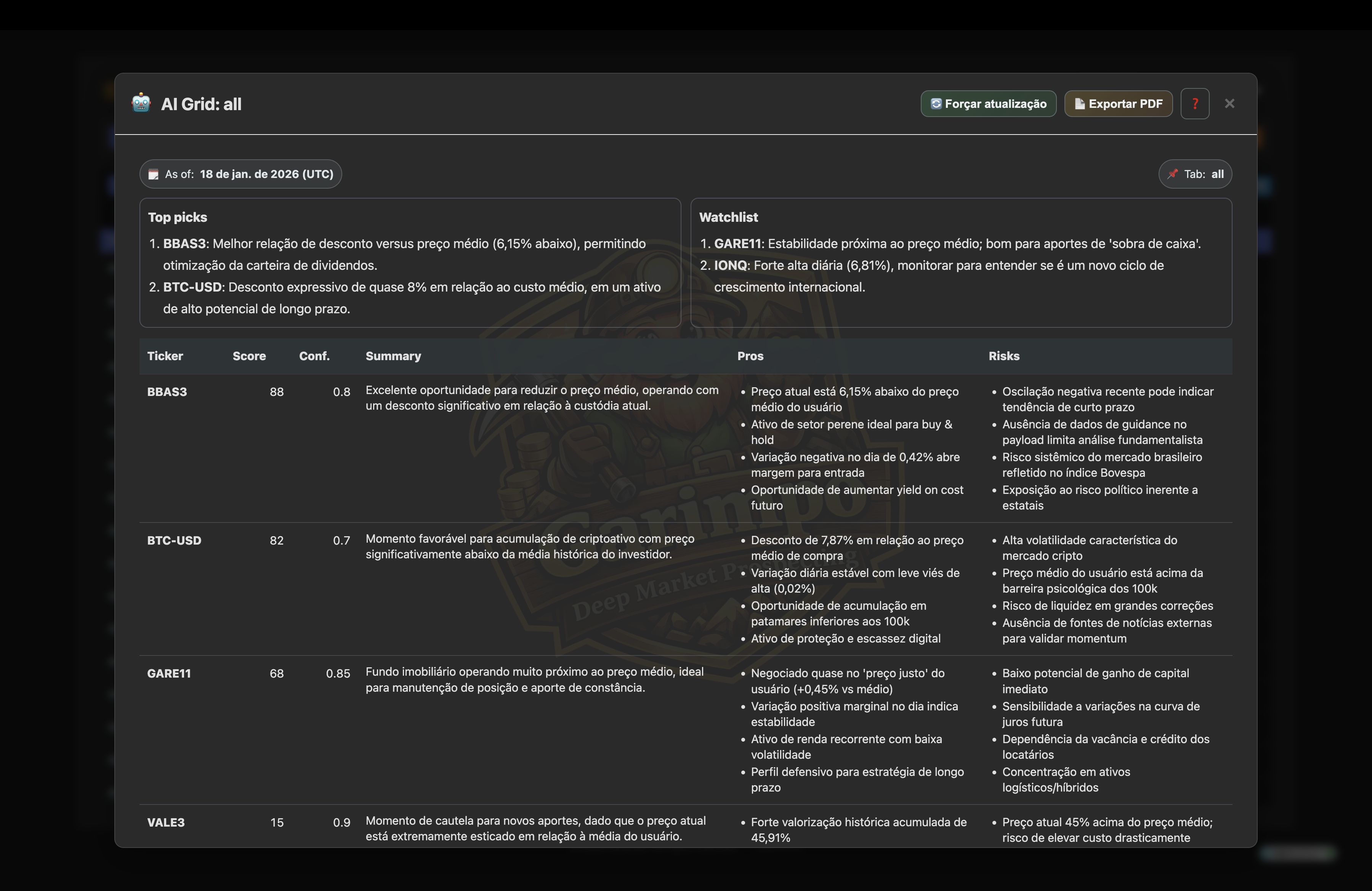Select the BBAS3 ticker in the table

(167, 391)
